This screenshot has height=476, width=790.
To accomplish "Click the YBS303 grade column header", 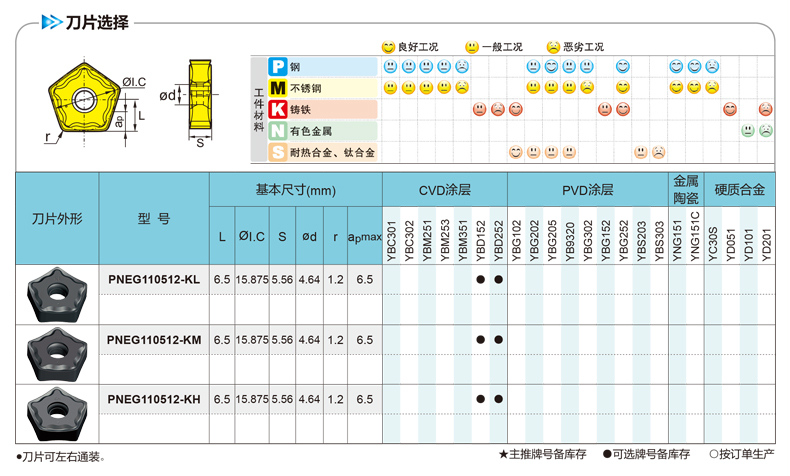I will [x=659, y=241].
